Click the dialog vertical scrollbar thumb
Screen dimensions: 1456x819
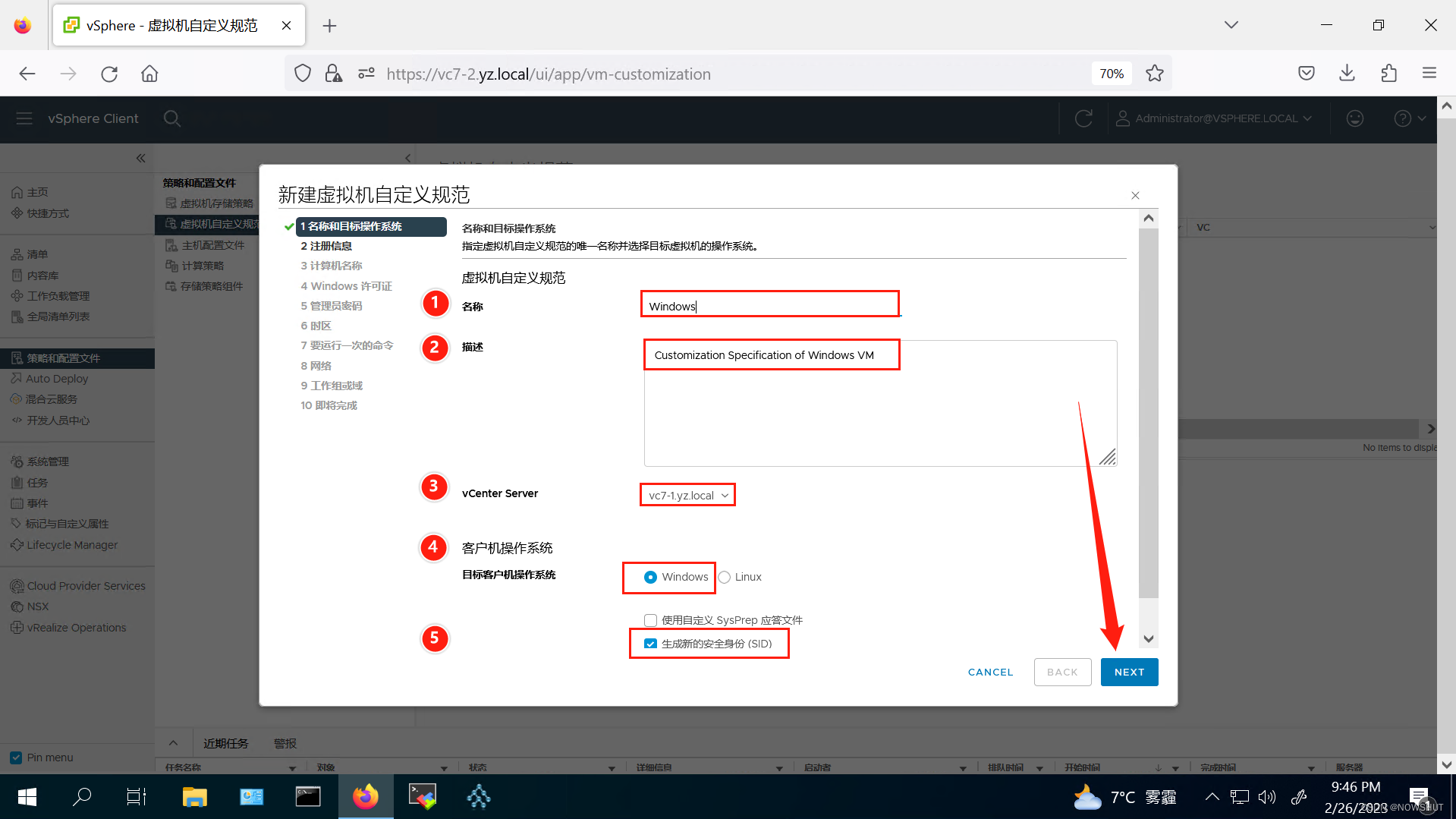pos(1149,413)
